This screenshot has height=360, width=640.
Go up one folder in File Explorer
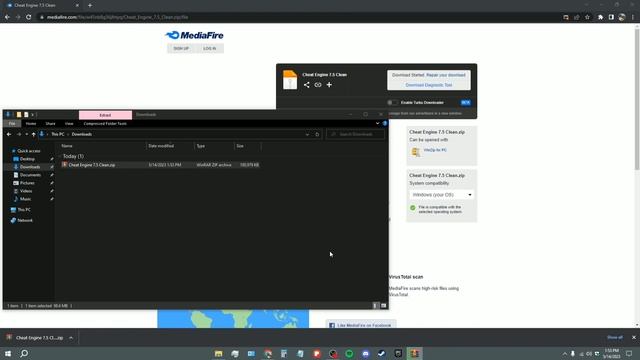[33, 134]
